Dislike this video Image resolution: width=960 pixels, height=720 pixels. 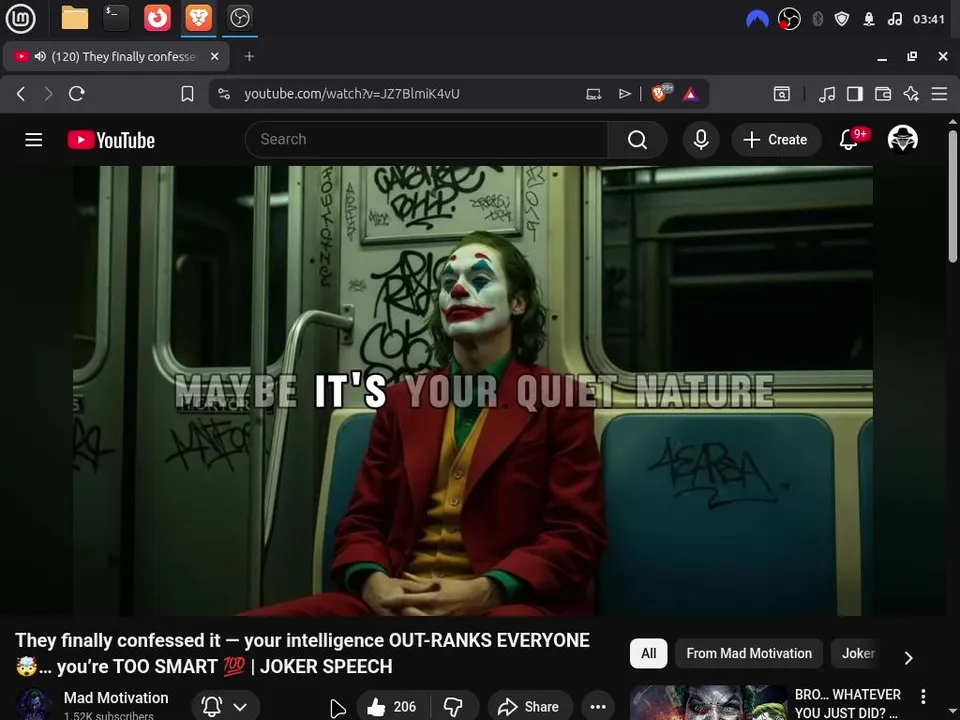454,707
